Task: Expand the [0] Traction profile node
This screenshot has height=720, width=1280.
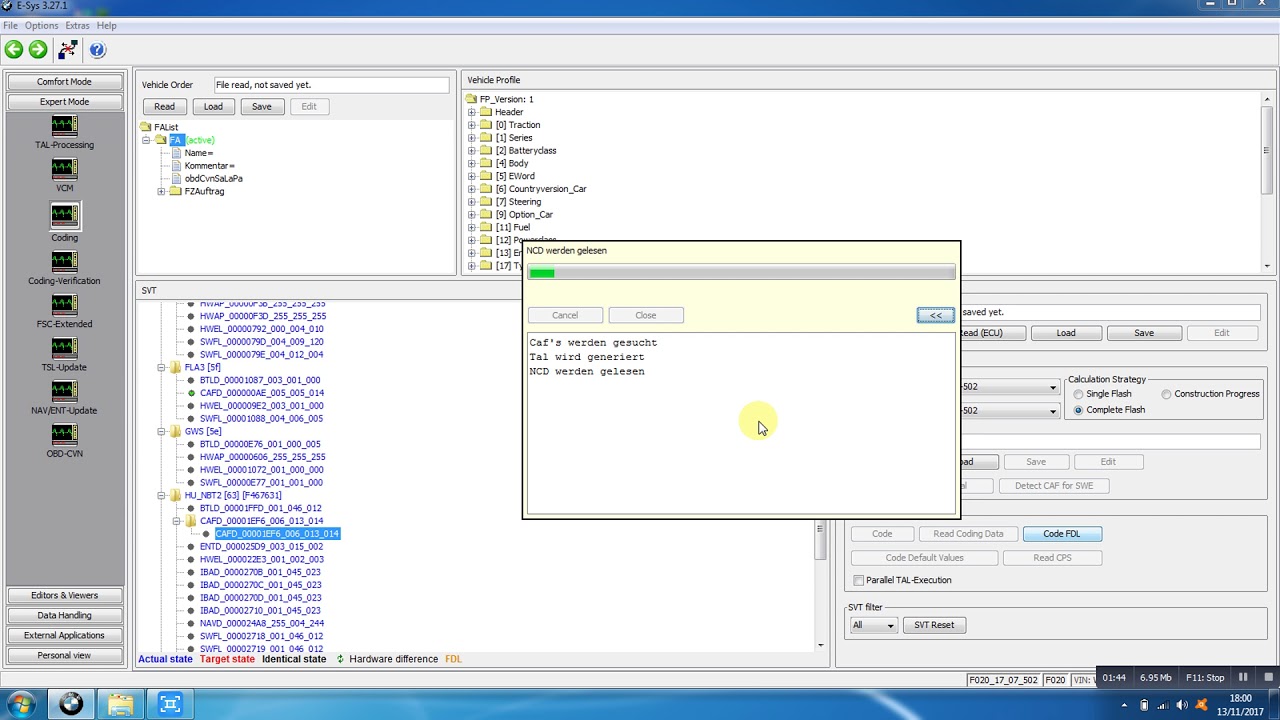Action: (472, 125)
